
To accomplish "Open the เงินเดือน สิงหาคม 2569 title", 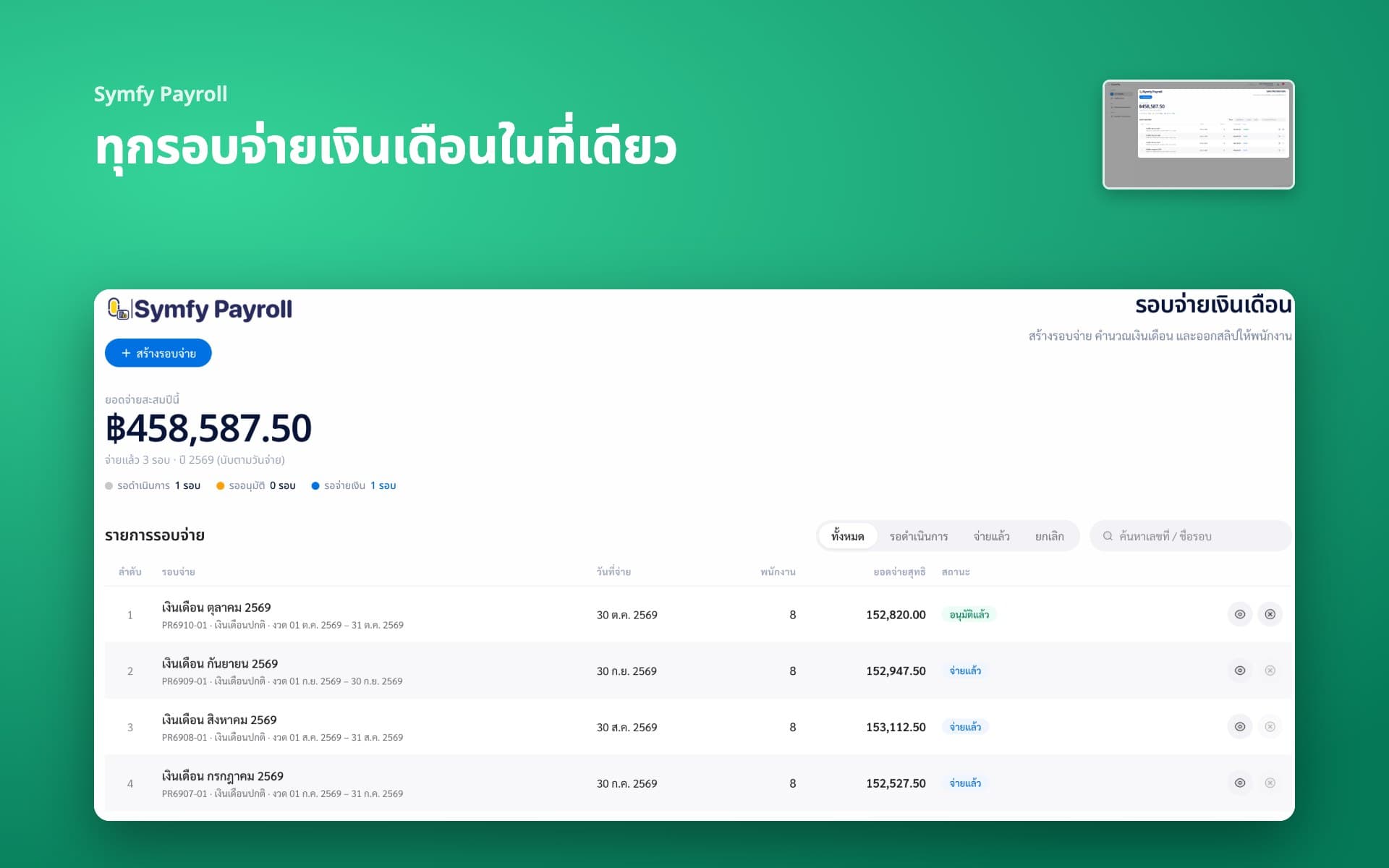I will [219, 720].
